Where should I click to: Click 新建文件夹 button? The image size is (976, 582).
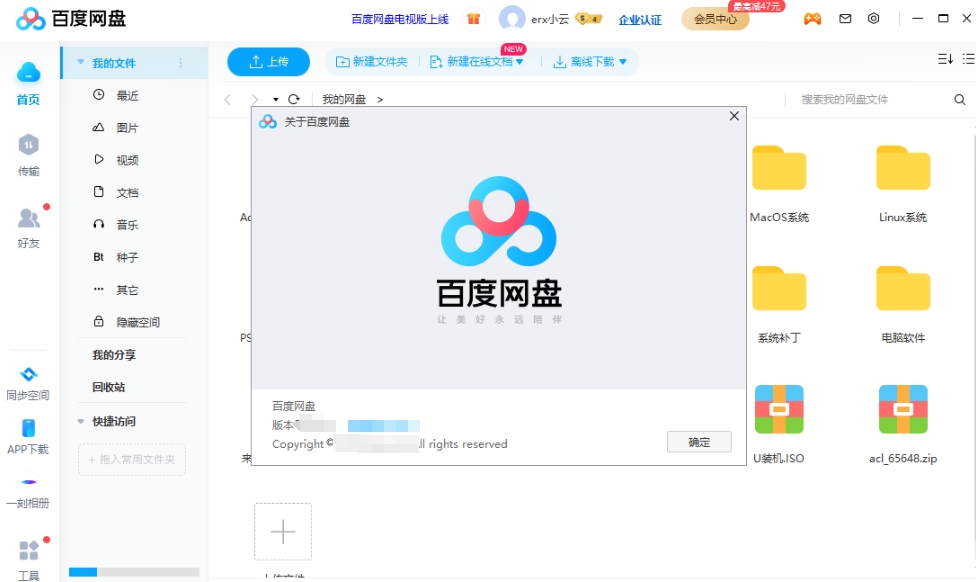pyautogui.click(x=372, y=62)
